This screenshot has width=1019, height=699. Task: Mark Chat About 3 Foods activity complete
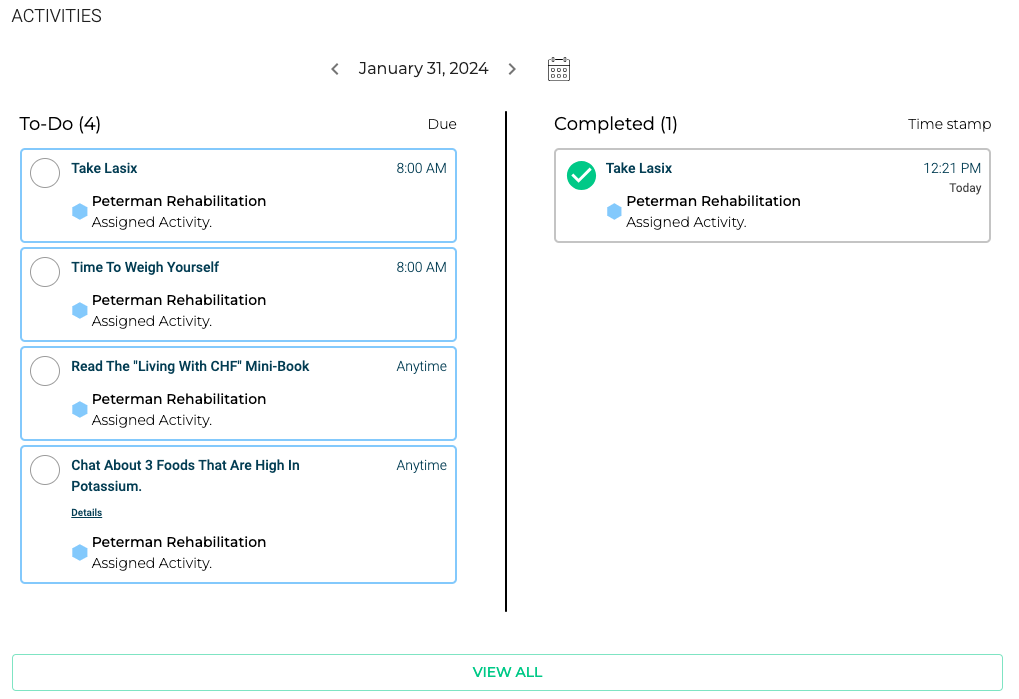(x=45, y=470)
